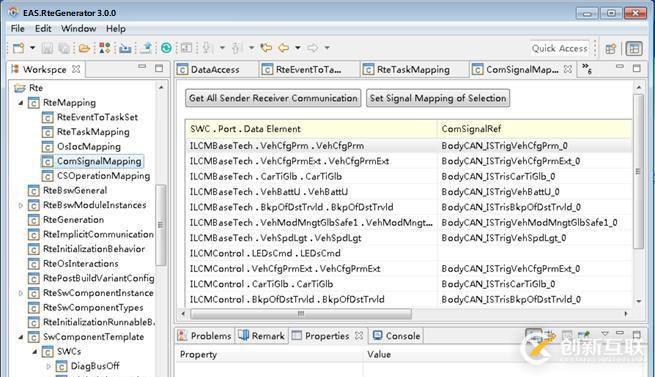Expand the RteBswModuleInstances tree node
Screen dimensions: 655x377
tap(20, 205)
